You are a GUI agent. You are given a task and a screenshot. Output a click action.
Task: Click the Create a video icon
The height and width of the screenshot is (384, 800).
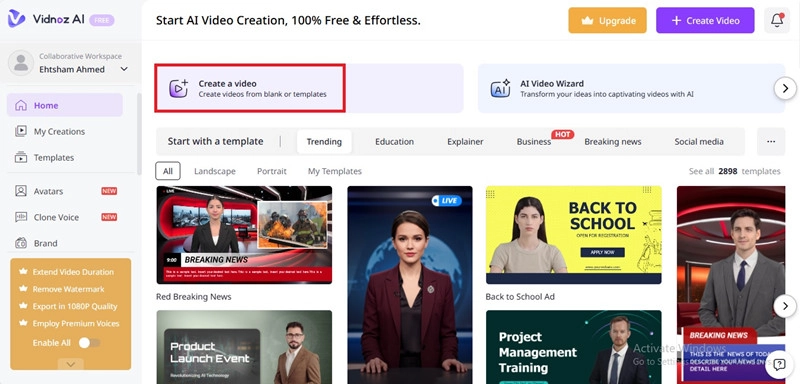point(179,88)
